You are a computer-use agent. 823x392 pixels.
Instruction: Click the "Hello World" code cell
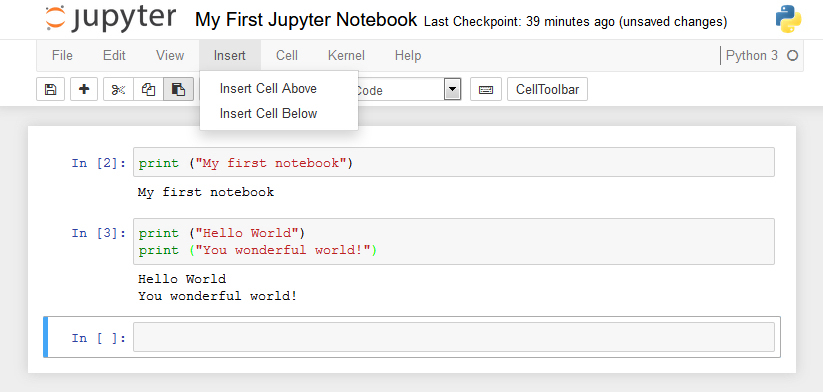tap(454, 241)
